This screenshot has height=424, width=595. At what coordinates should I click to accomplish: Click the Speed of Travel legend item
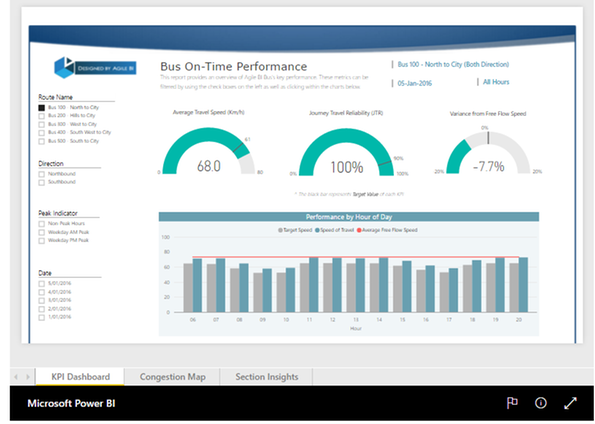click(x=334, y=230)
